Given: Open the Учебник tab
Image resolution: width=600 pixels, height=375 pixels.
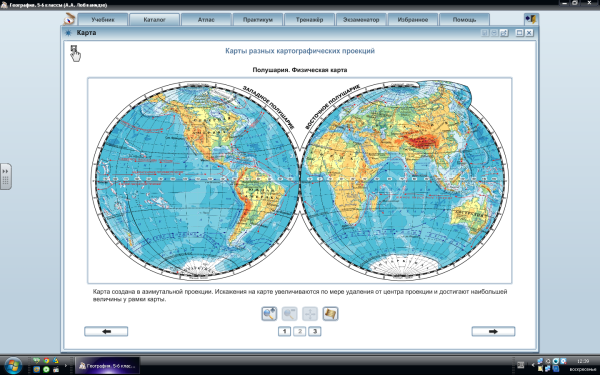Looking at the screenshot, I should 103,20.
